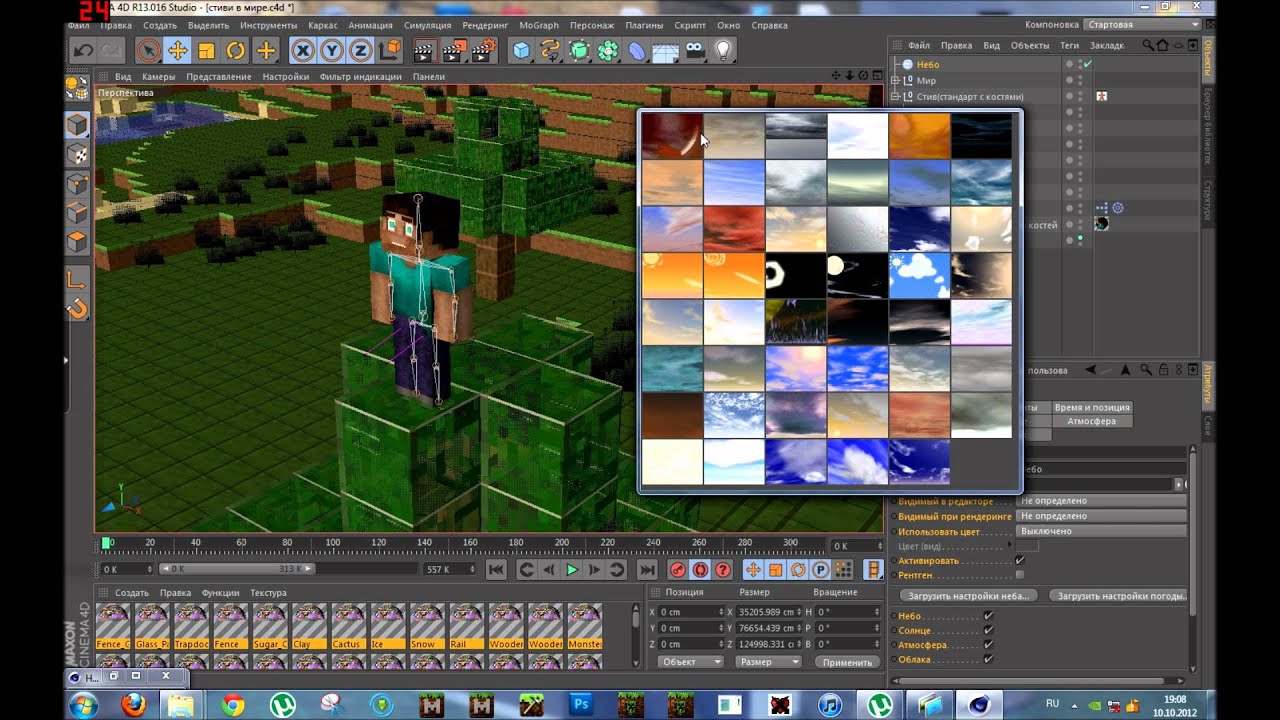Click Make Editable icon in left palette
Screen dimensions: 1280x720
[77, 88]
